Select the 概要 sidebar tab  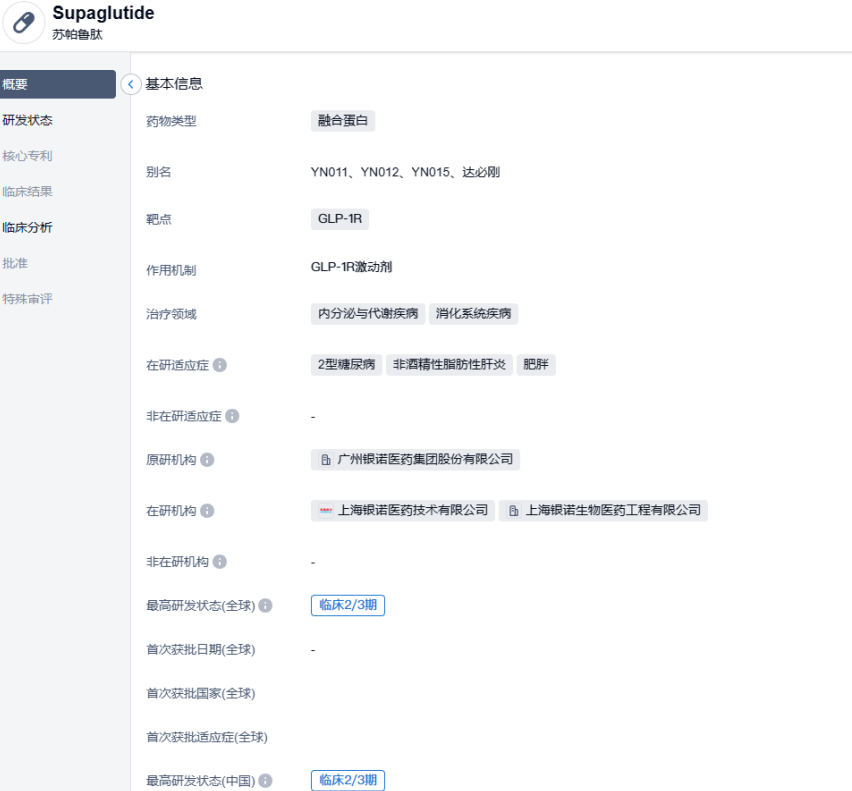[x=57, y=85]
